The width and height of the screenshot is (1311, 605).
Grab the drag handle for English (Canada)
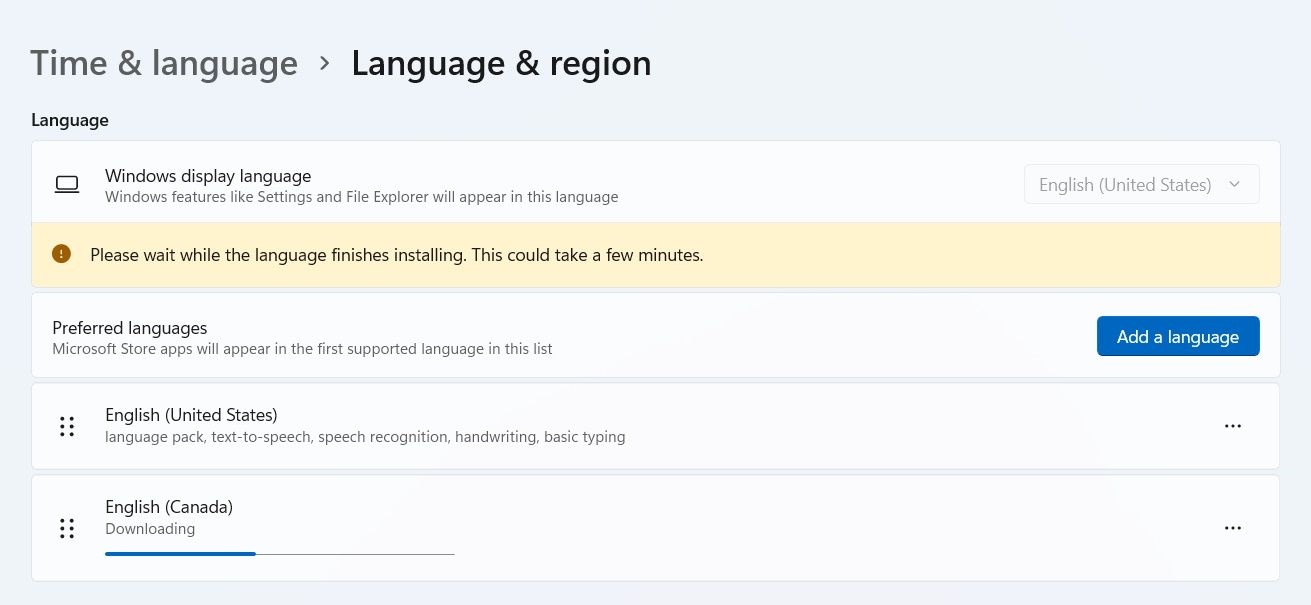(67, 528)
